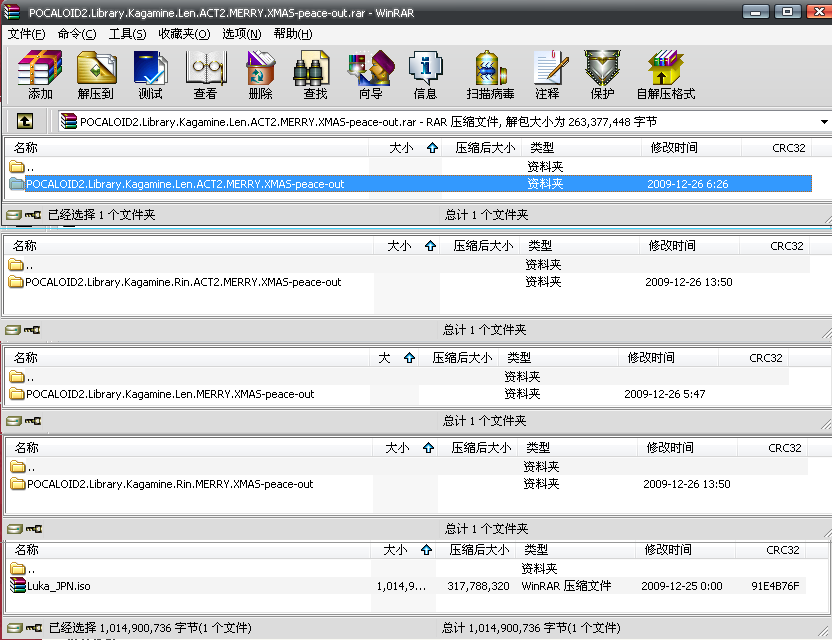This screenshot has height=640, width=832.
Task: Select the Kagamine.Rin.MERRY.XMAS-peace-out folder name
Action: pyautogui.click(x=170, y=484)
